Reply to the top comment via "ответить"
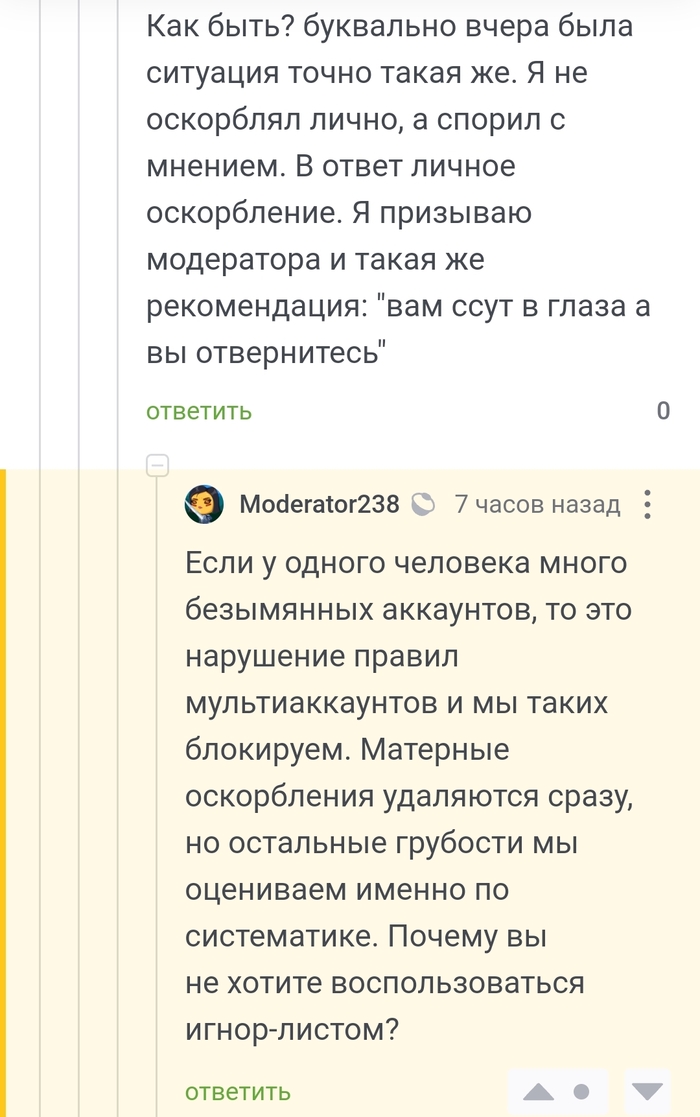 tap(199, 411)
